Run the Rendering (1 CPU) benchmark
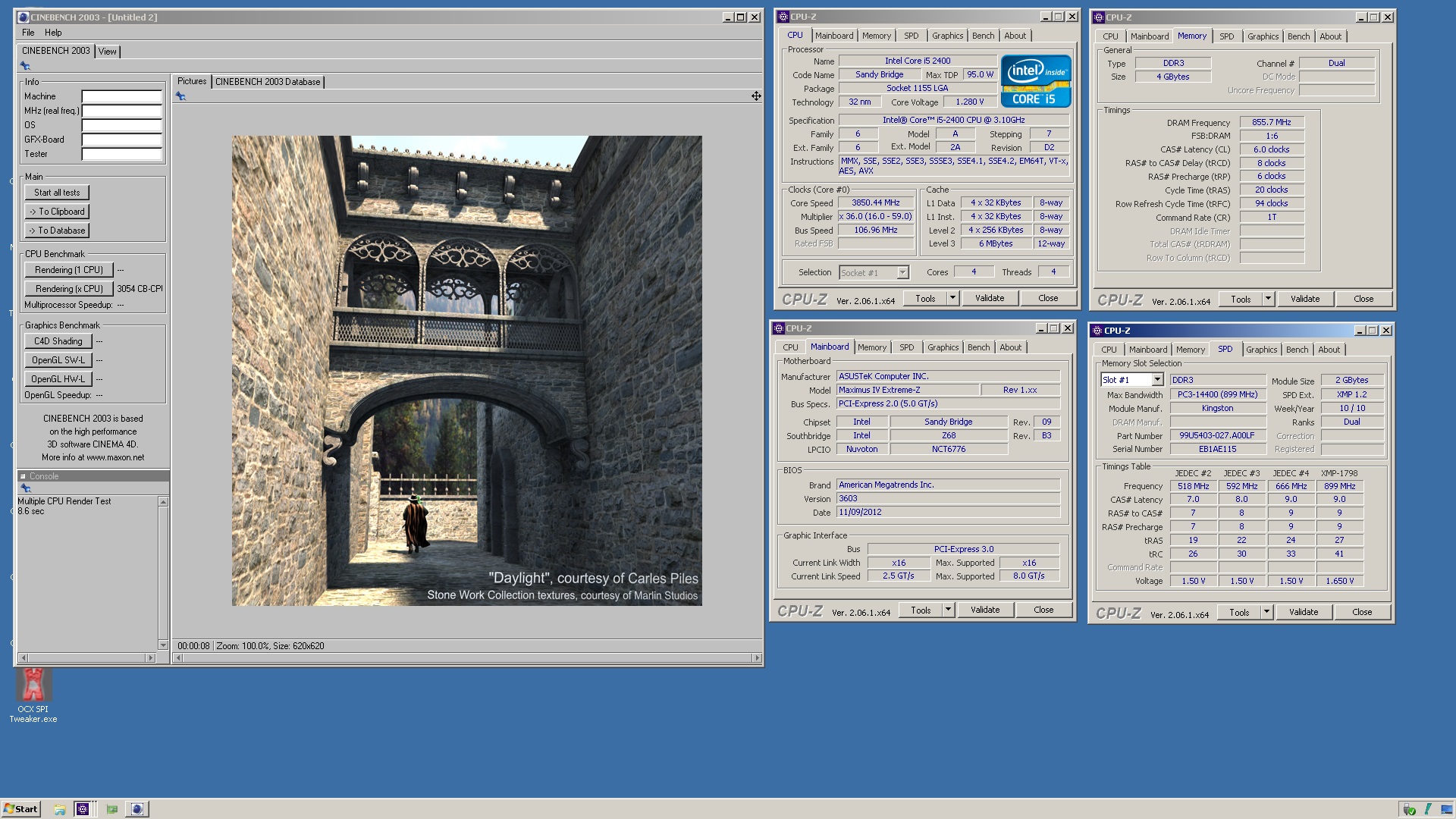 click(69, 270)
